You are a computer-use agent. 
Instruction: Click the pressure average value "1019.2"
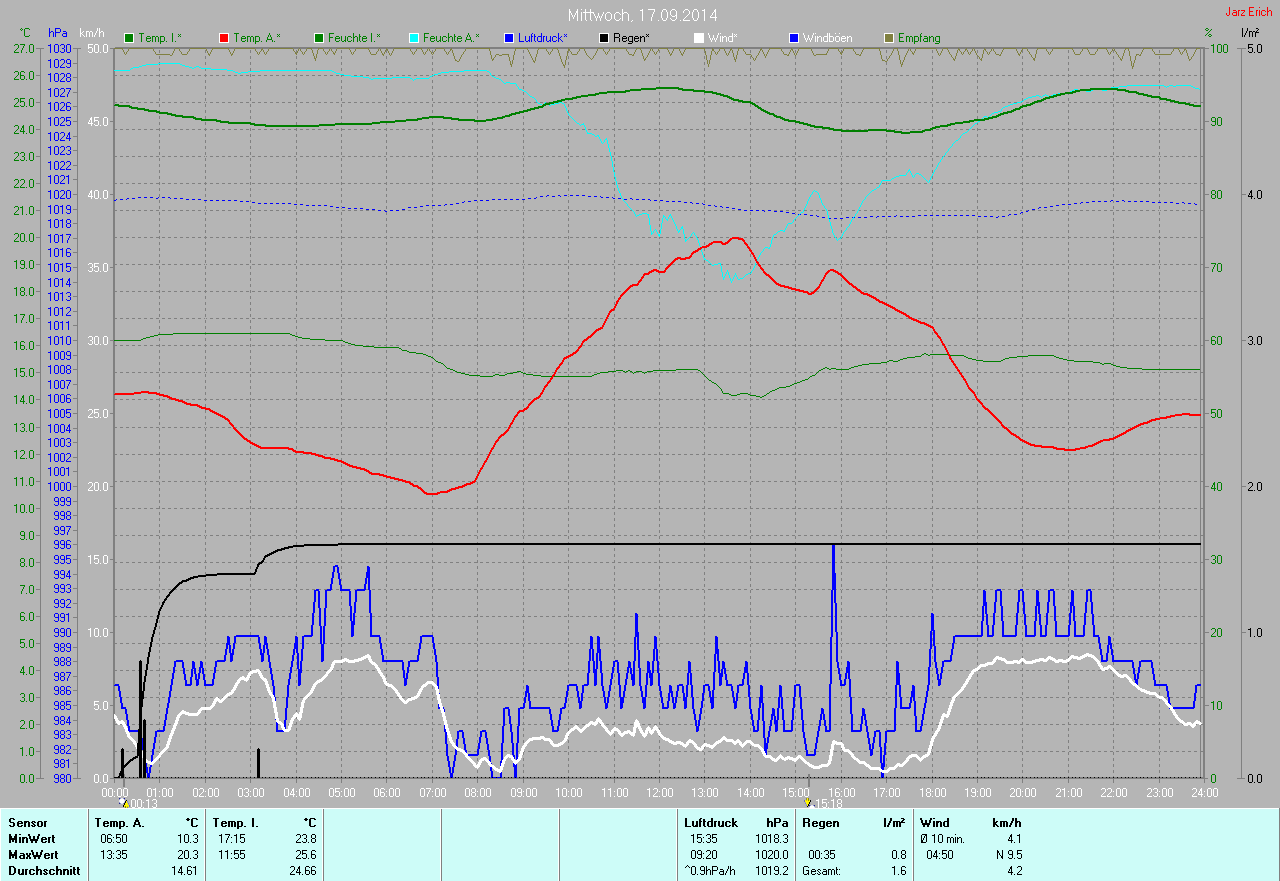click(x=771, y=871)
